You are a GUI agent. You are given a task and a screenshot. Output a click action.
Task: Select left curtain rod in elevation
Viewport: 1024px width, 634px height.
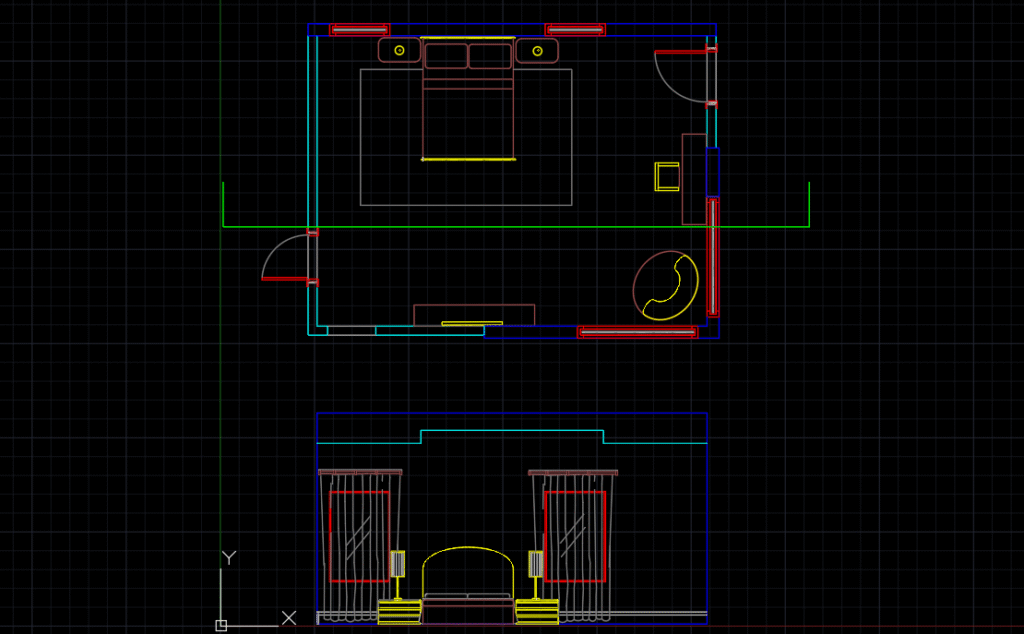point(360,472)
